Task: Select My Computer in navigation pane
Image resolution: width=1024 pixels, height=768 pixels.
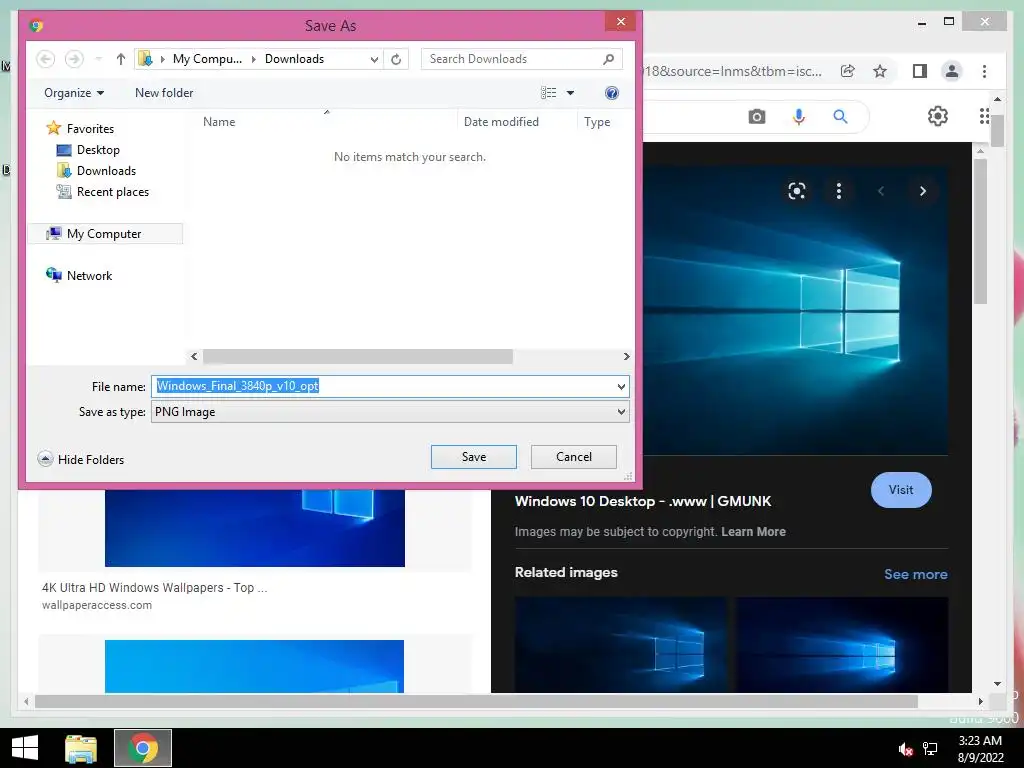Action: 104,234
